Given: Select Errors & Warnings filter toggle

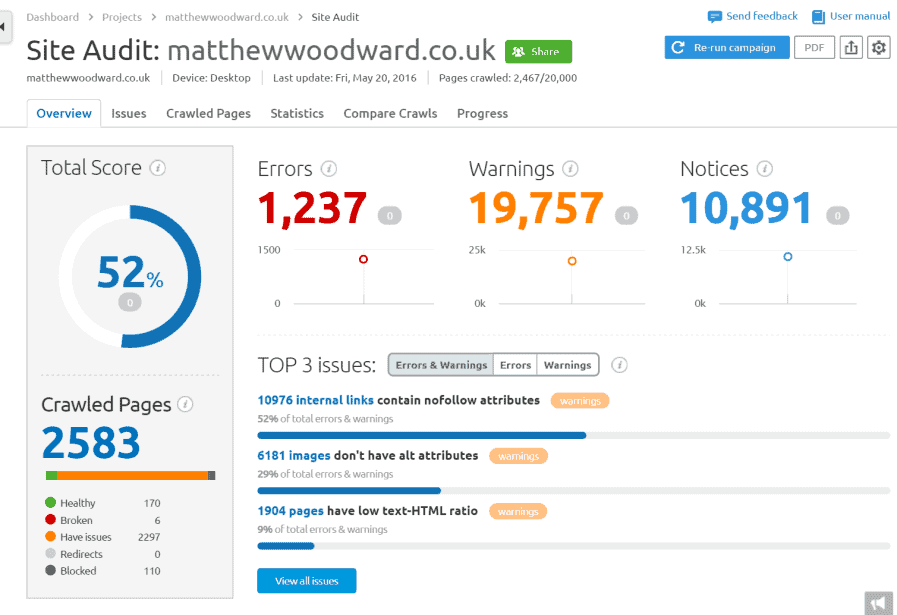Looking at the screenshot, I should click(x=441, y=365).
